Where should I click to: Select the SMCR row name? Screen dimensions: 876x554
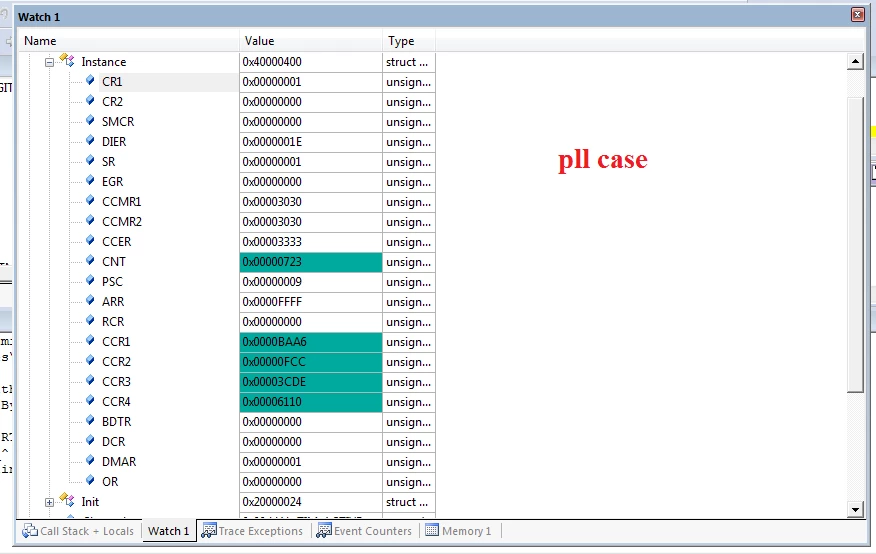[x=118, y=122]
